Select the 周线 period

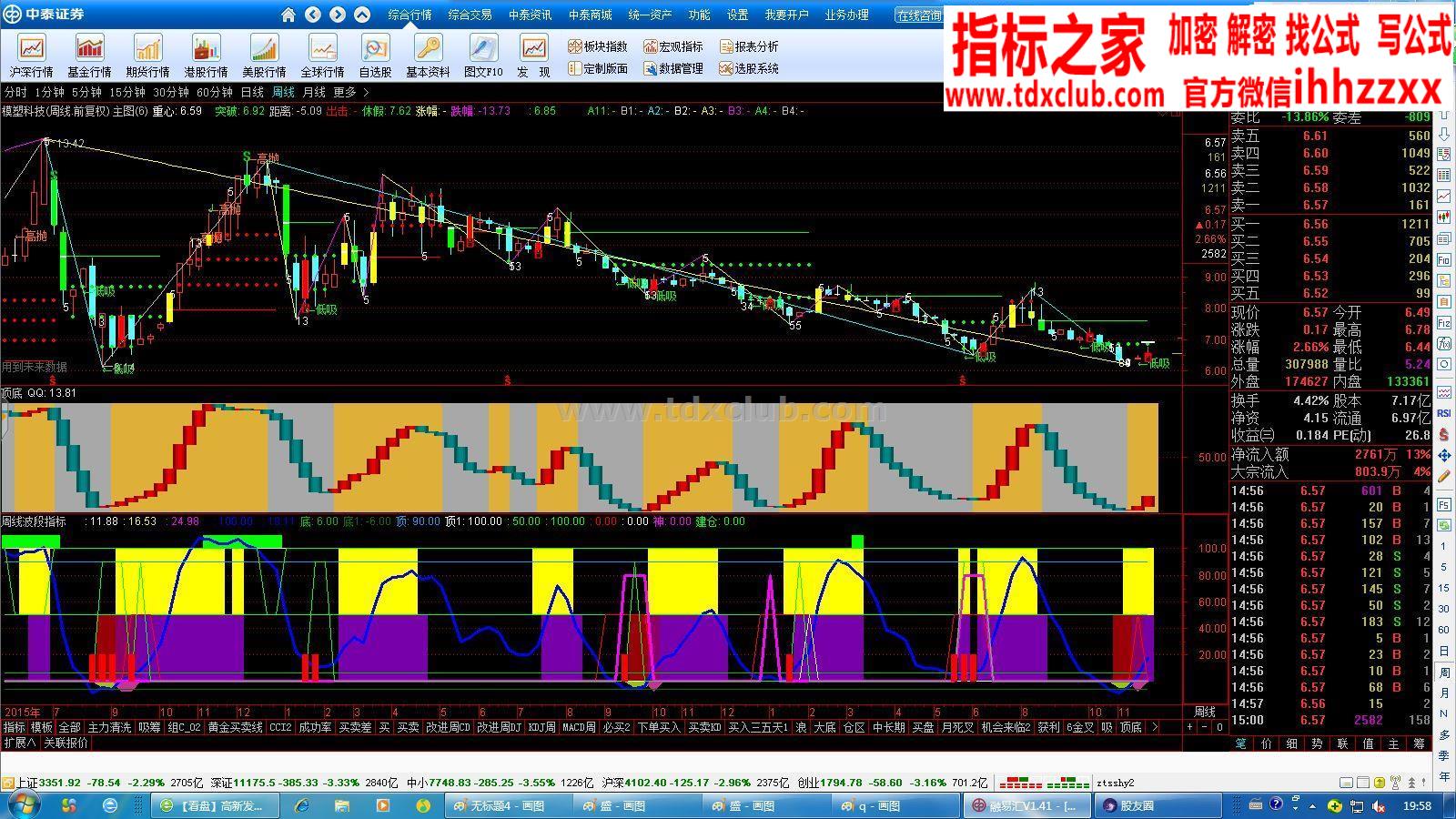click(x=283, y=92)
